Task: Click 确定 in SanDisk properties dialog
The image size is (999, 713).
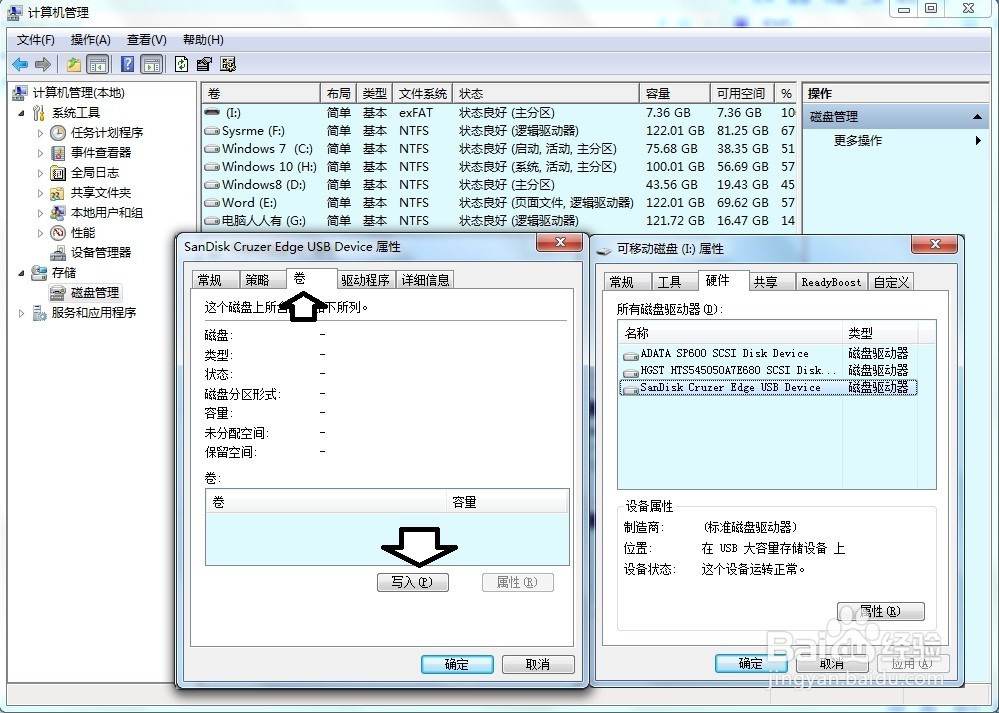Action: [x=457, y=664]
